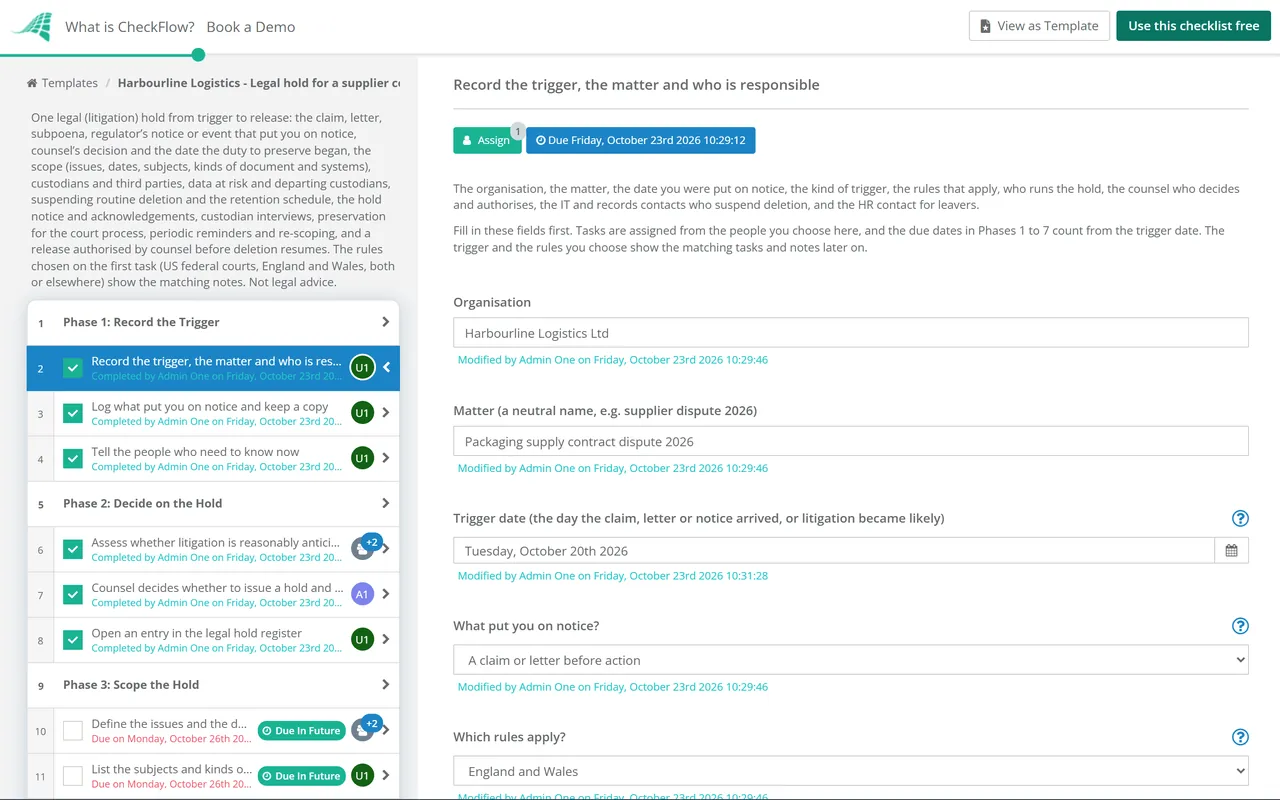Click U1 avatar on Log what put you on notice

tap(362, 413)
